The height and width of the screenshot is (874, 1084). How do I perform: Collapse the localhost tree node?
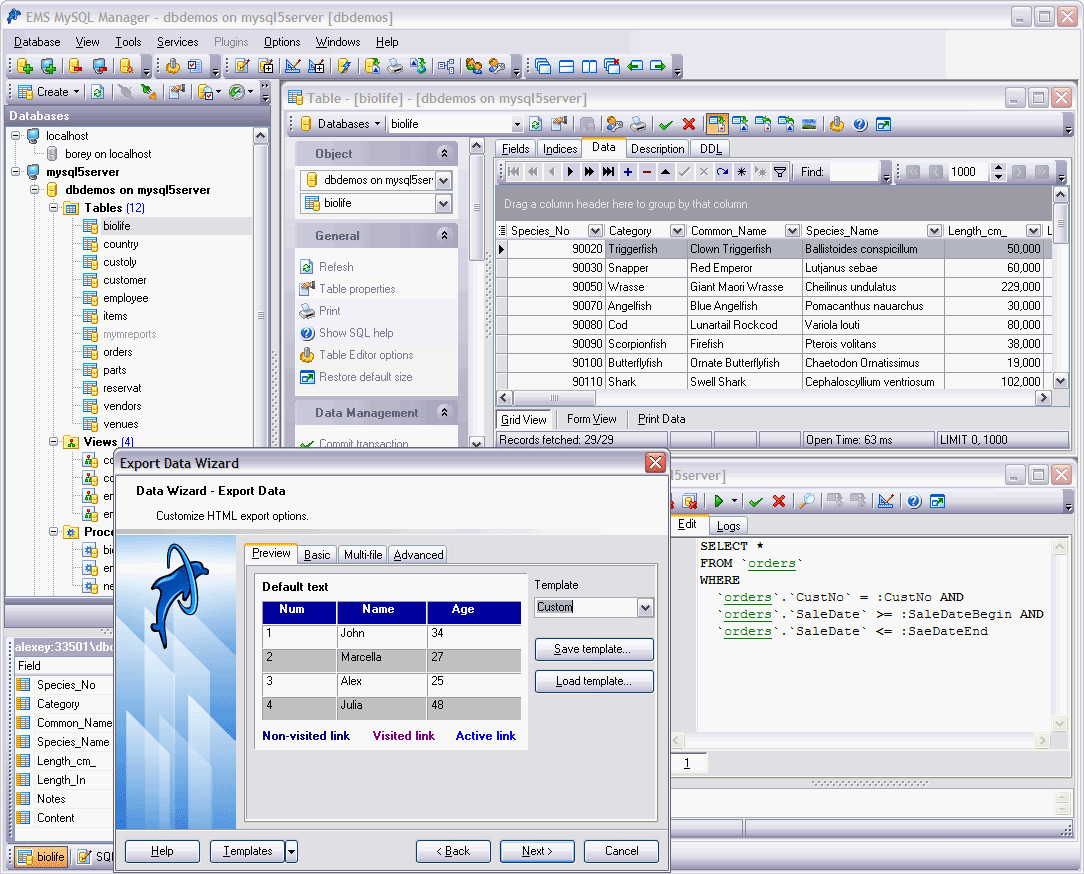[16, 136]
